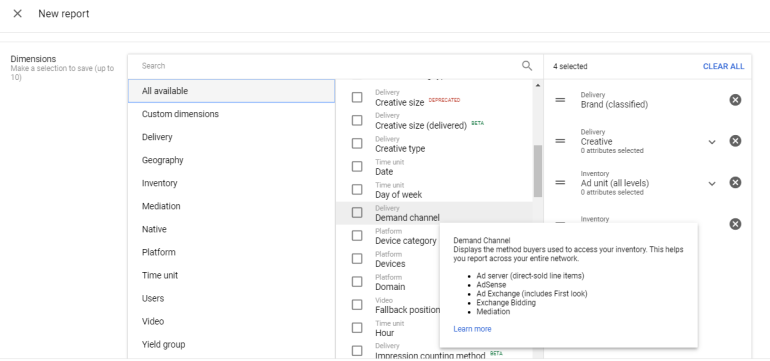Grab reorder handle for Brand (classified)
Viewport: 770px width, 361px height.
click(x=560, y=100)
